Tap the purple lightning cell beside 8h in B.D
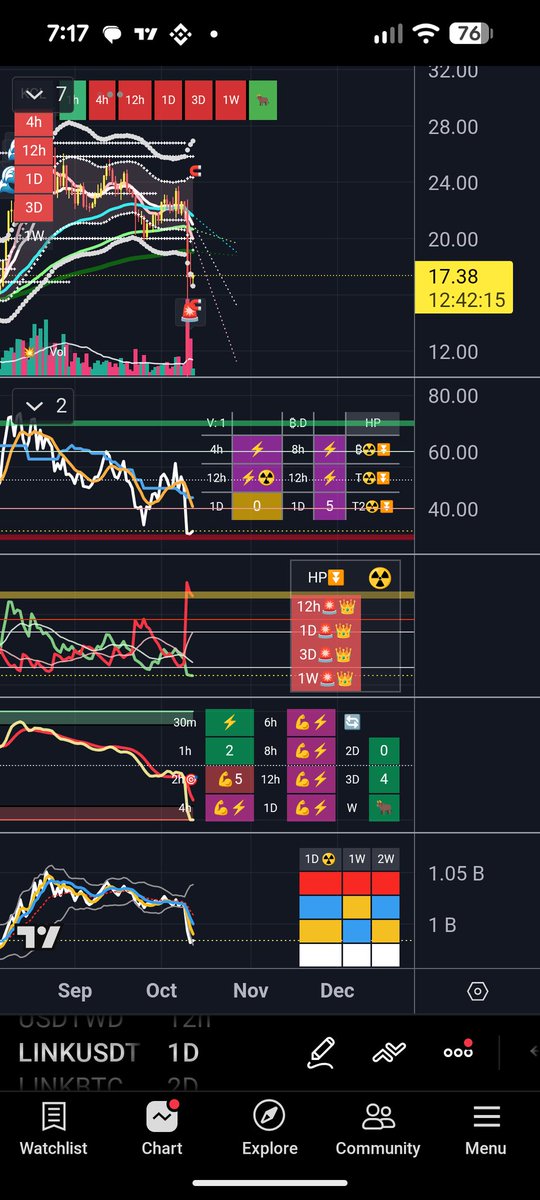 329,450
